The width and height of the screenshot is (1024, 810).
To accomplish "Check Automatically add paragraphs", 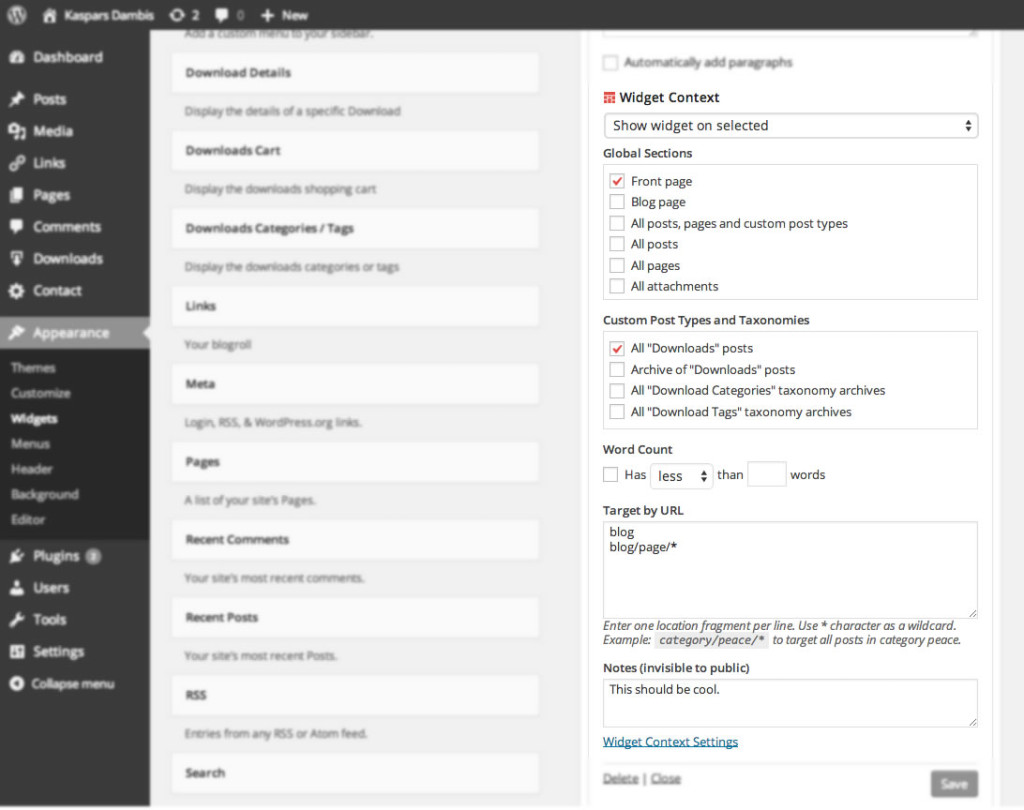I will tap(610, 62).
